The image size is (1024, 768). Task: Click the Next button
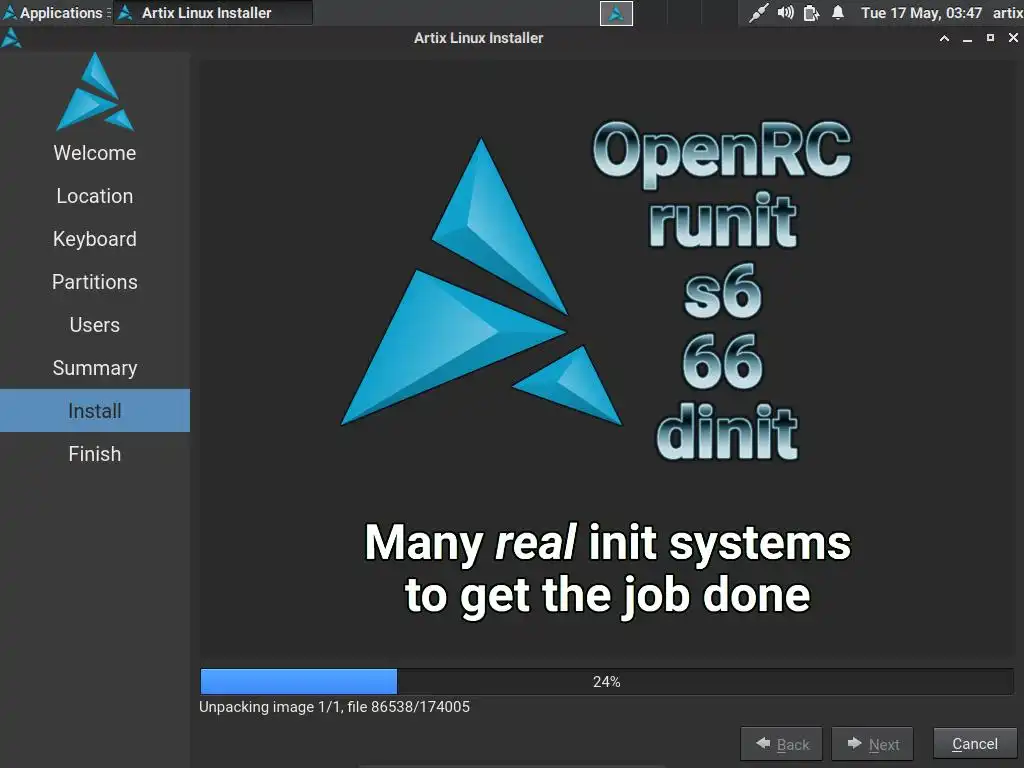(872, 744)
